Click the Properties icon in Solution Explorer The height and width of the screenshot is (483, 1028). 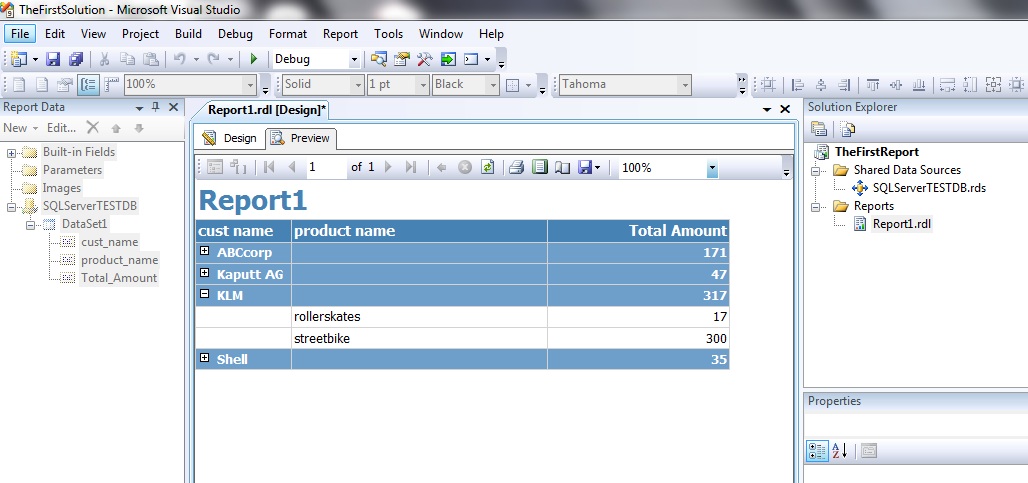(818, 129)
